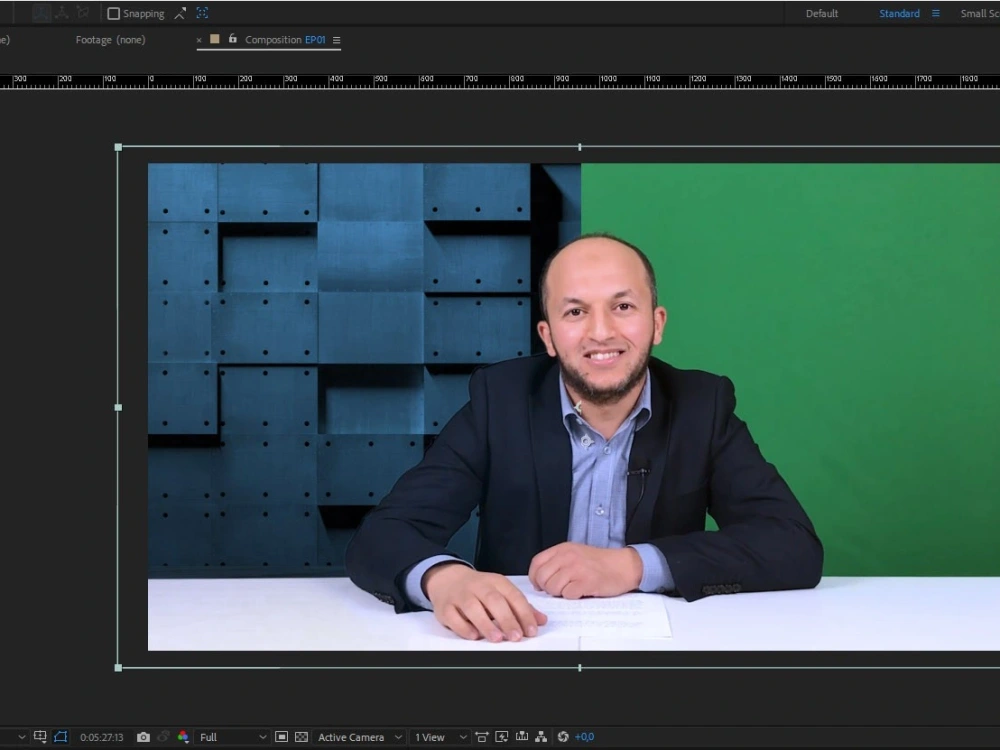Reset exposure with the aperture icon
The height and width of the screenshot is (750, 1000).
(x=562, y=737)
